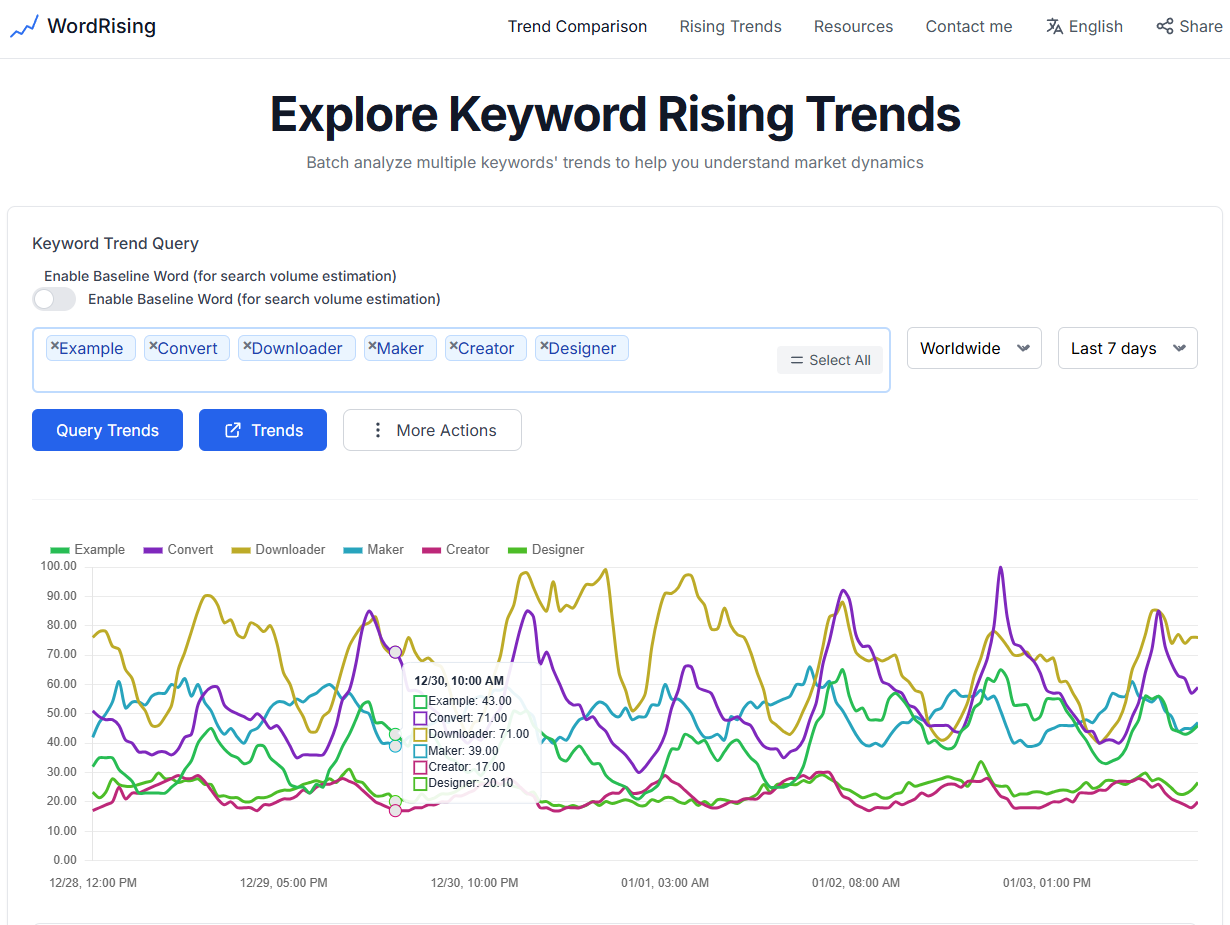Remove the Maker keyword tag
The image size is (1230, 925).
372,346
